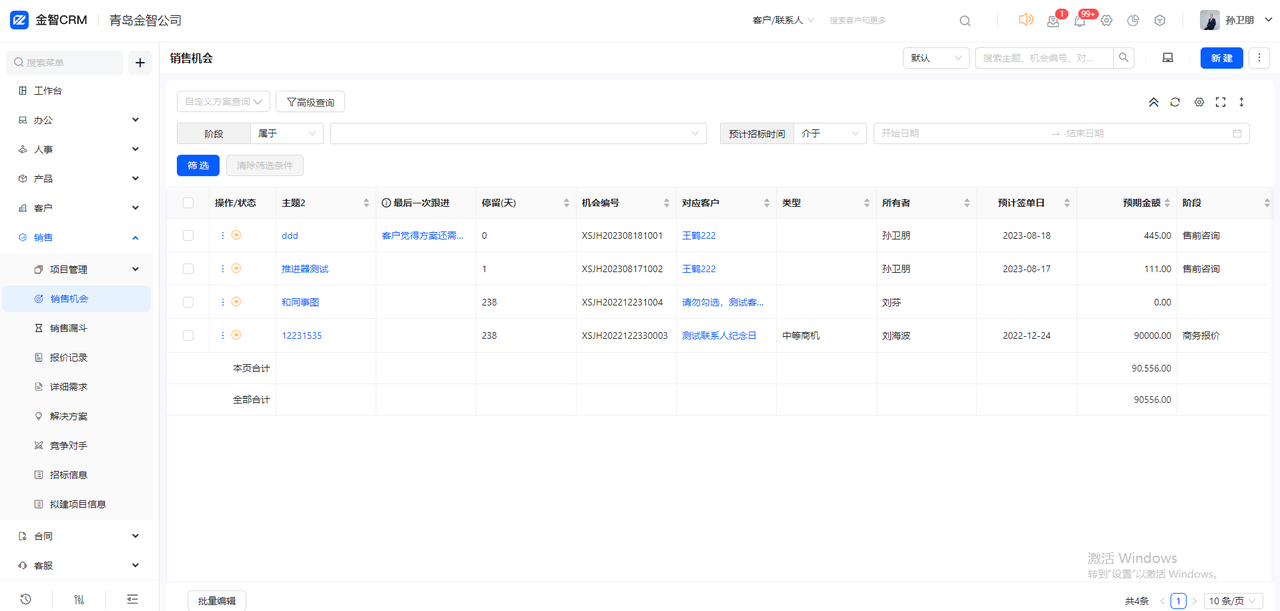Screen dimensions: 1280x611
Task: Open the 属于 operator dropdown
Action: pos(287,133)
